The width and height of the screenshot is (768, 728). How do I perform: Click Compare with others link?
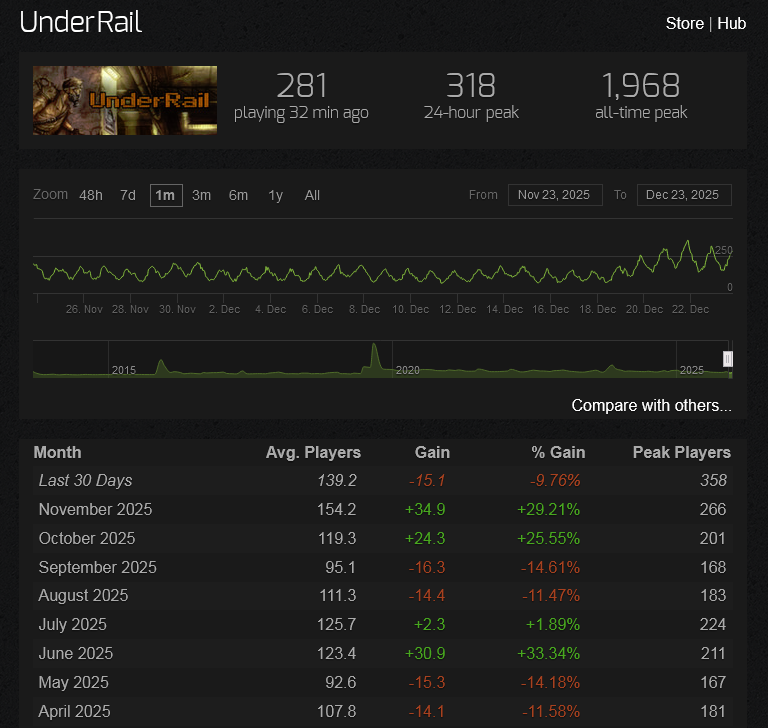(x=651, y=406)
